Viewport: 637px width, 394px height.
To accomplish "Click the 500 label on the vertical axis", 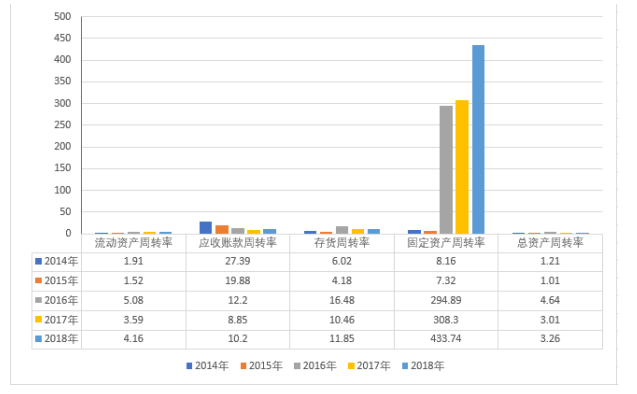I will [x=63, y=17].
